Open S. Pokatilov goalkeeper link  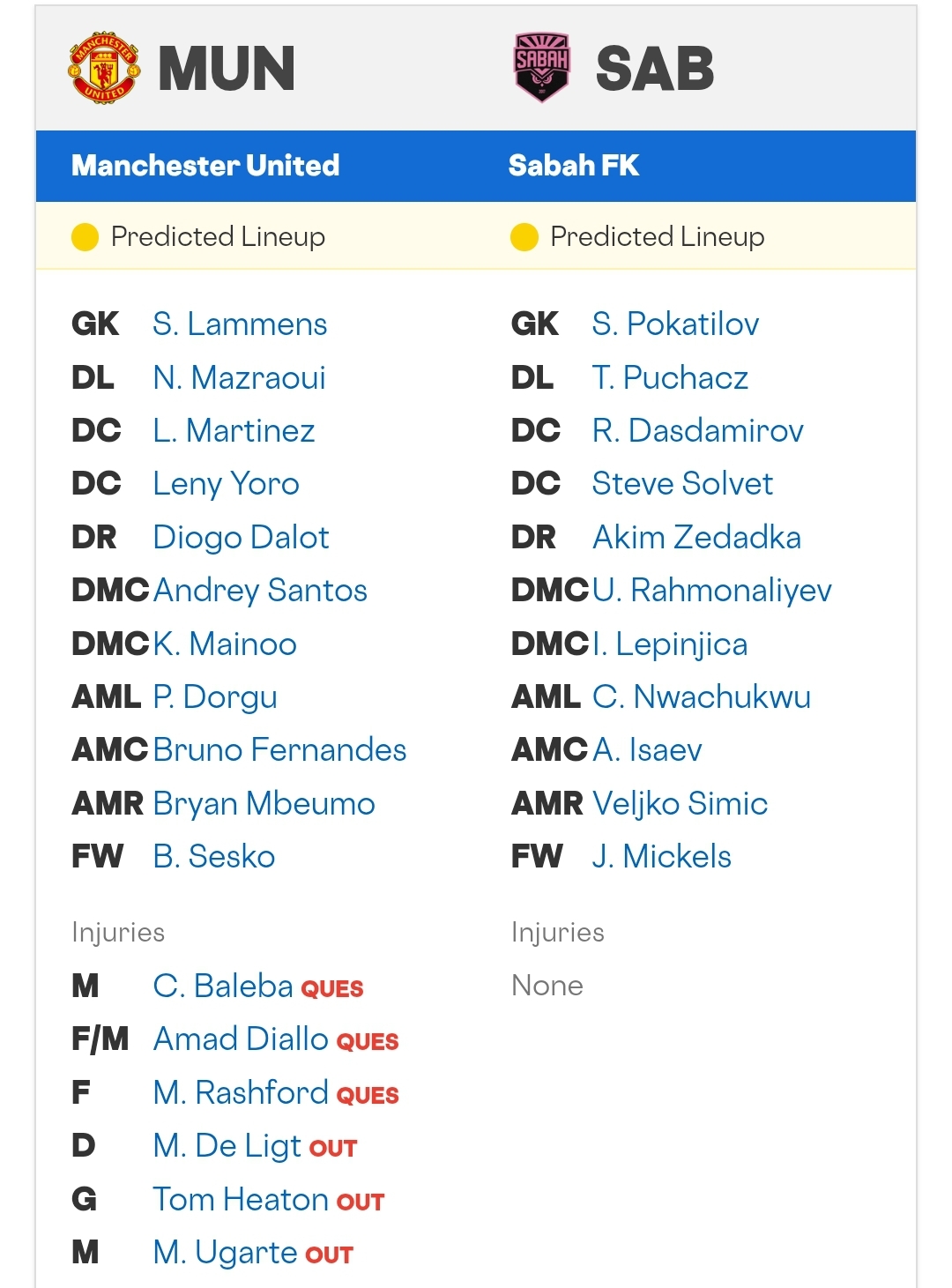[x=675, y=324]
